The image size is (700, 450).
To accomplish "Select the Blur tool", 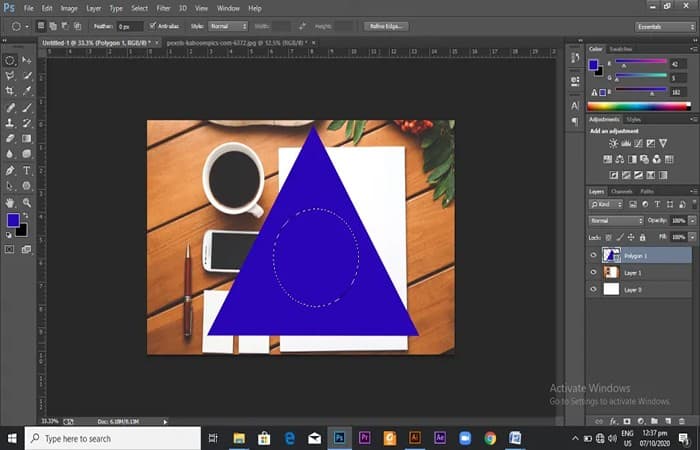I will point(10,154).
